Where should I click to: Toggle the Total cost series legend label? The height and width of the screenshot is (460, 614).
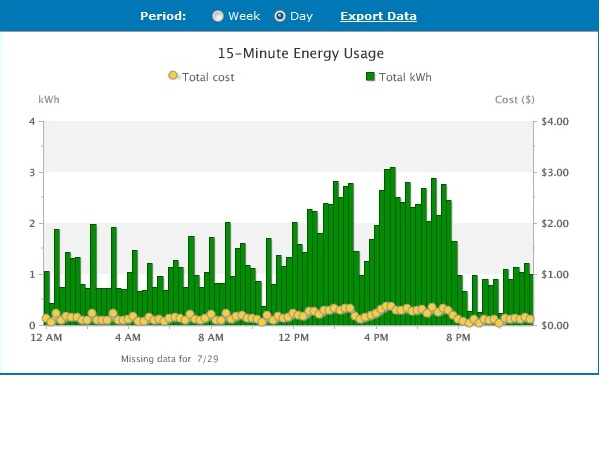point(208,77)
